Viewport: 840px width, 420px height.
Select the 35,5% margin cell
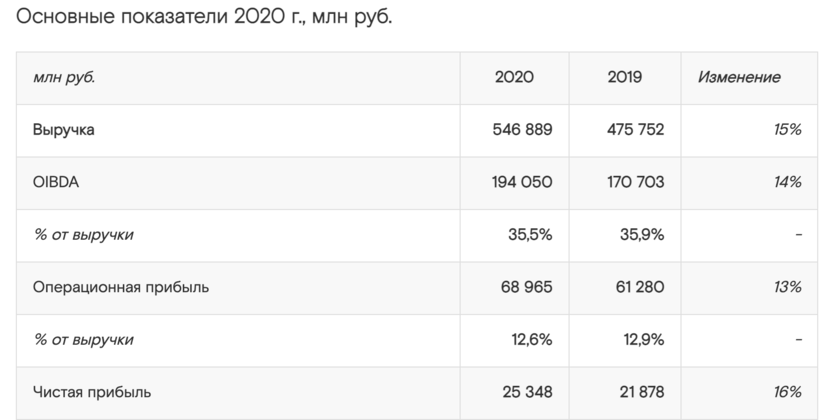coord(532,236)
